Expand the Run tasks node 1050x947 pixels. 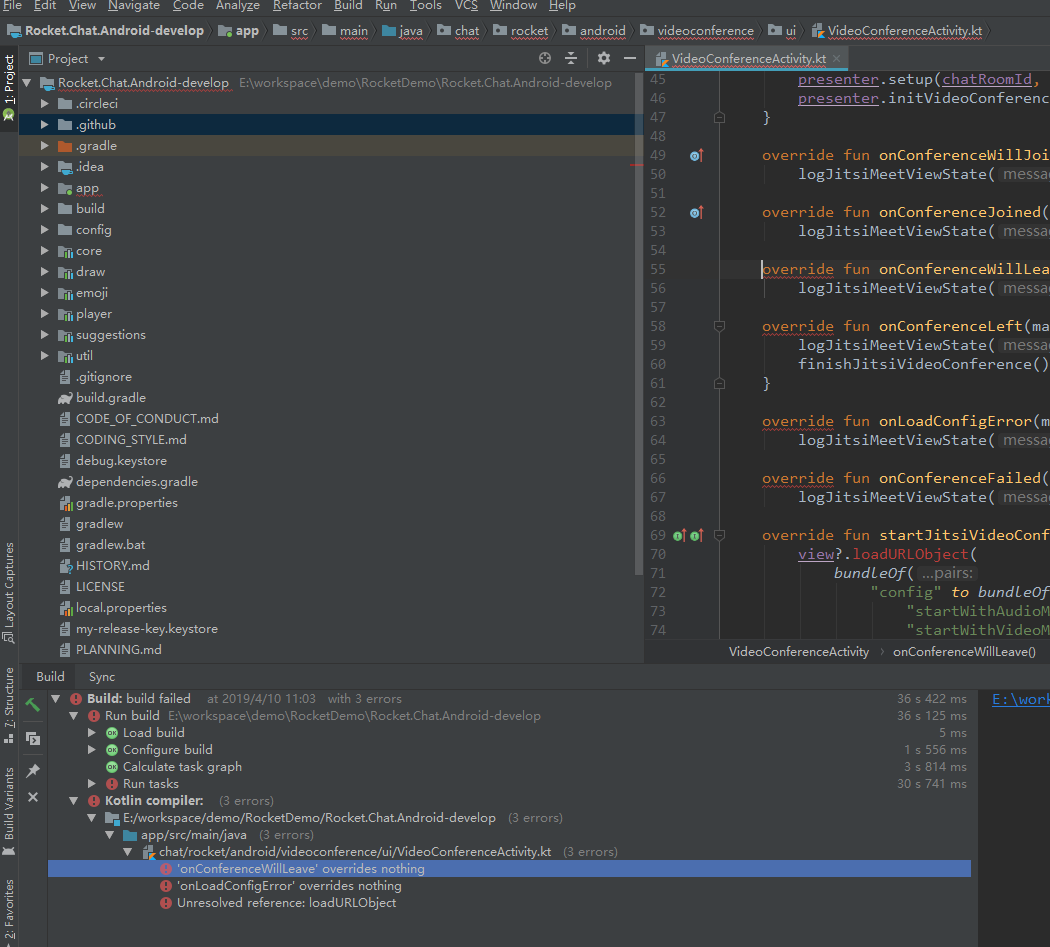click(92, 784)
